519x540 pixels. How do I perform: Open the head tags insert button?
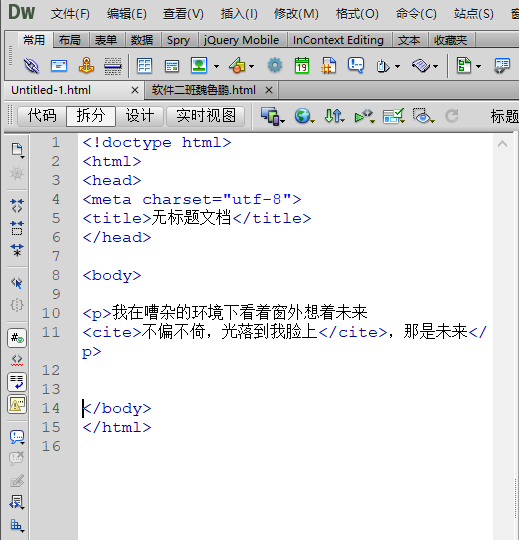(383, 66)
